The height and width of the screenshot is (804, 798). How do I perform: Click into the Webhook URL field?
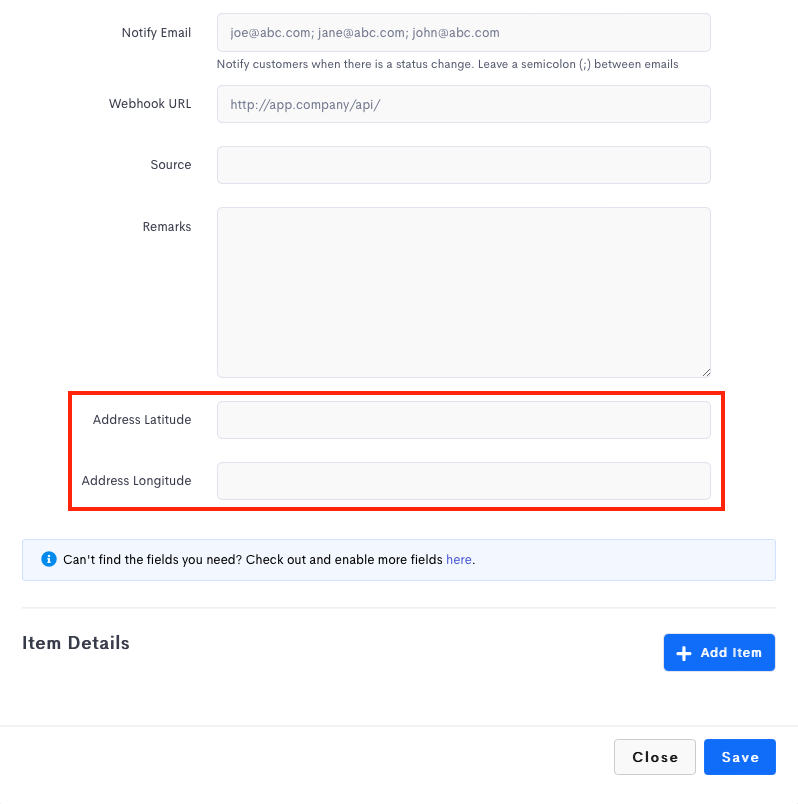tap(463, 104)
